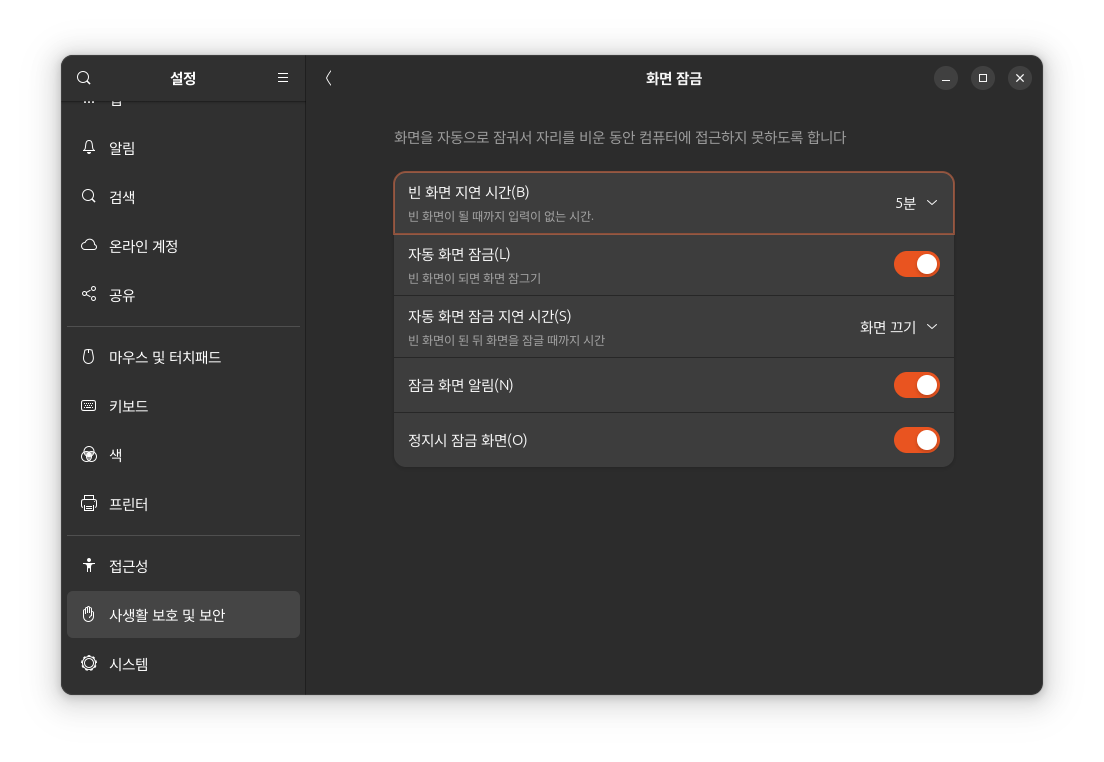Click the mouse icon for 마우스 및 터치패드
The image size is (1104, 762).
(89, 356)
